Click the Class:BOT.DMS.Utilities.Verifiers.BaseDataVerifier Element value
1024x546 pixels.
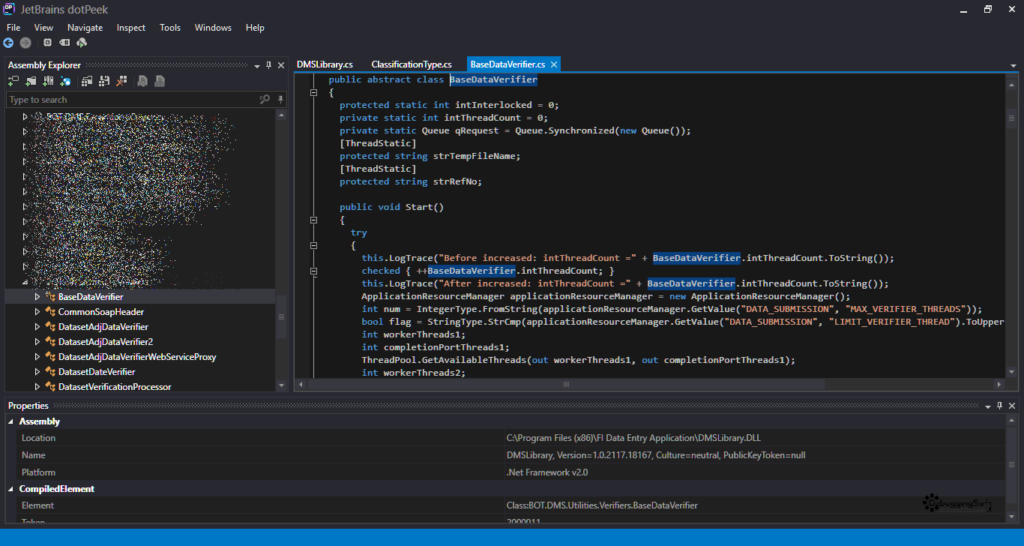602,506
